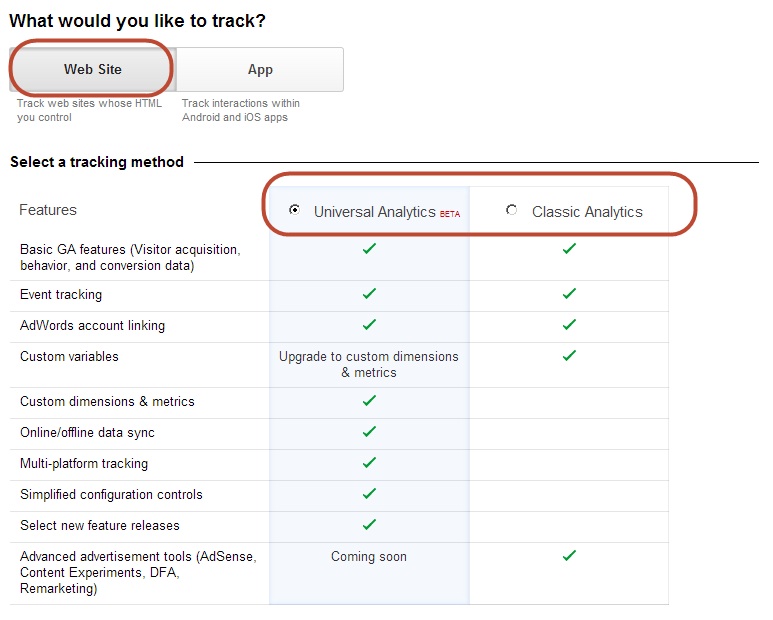Screen dimensions: 773x620
Task: Choose the App tracking button
Action: [260, 69]
